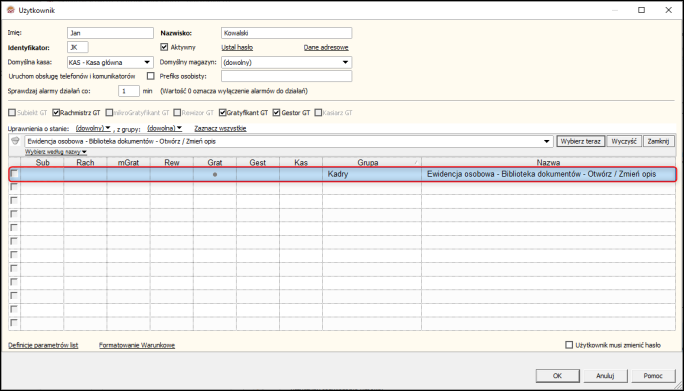Click the Nazwa column header
Image resolution: width=684 pixels, height=391 pixels.
[548, 162]
